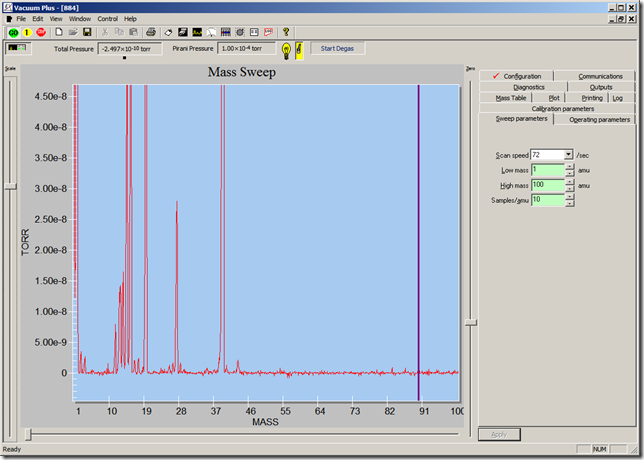Click the vertical Scale slider handle
Screen dimensions: 644x460
[10, 186]
